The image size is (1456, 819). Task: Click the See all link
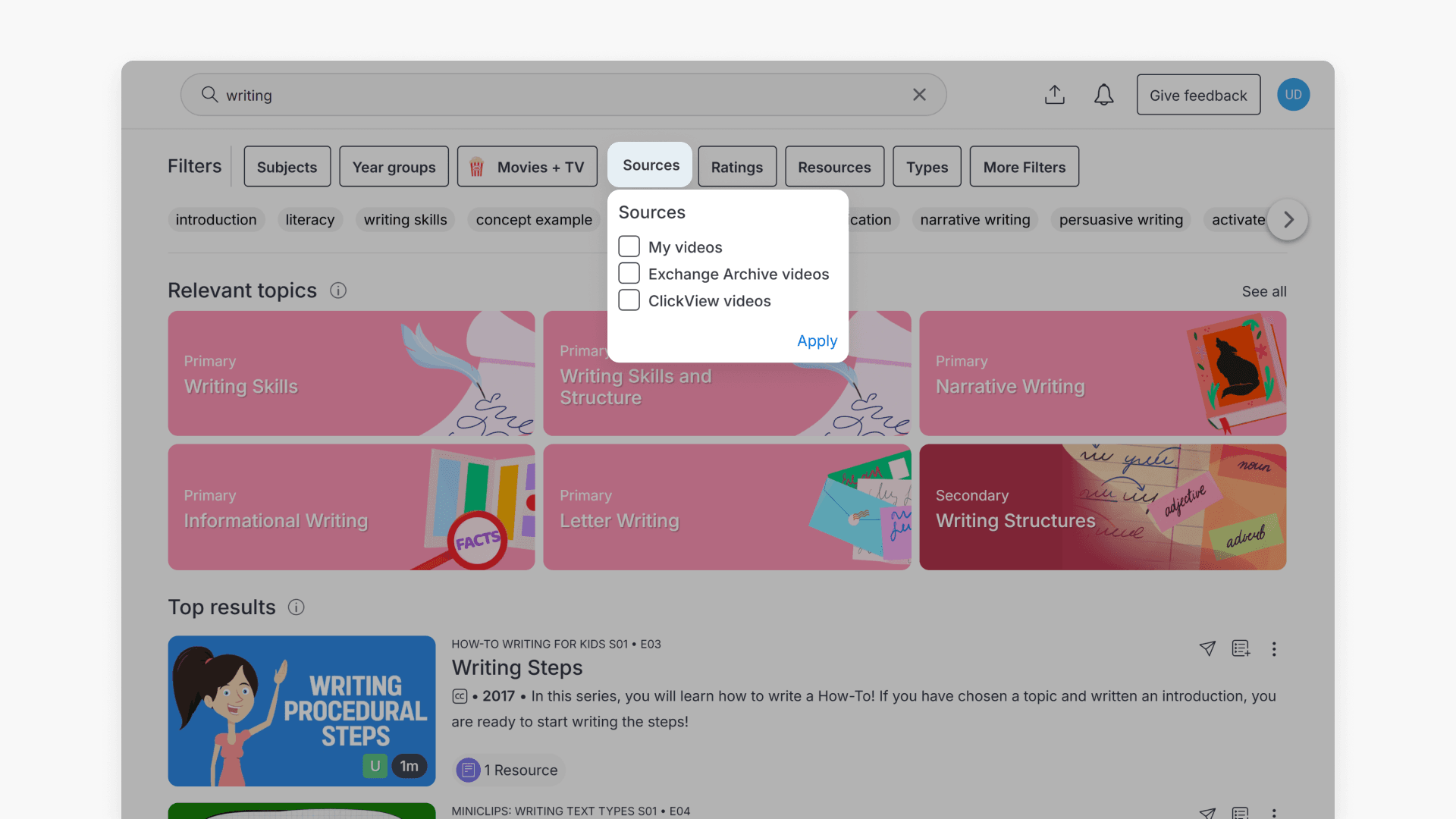1263,291
